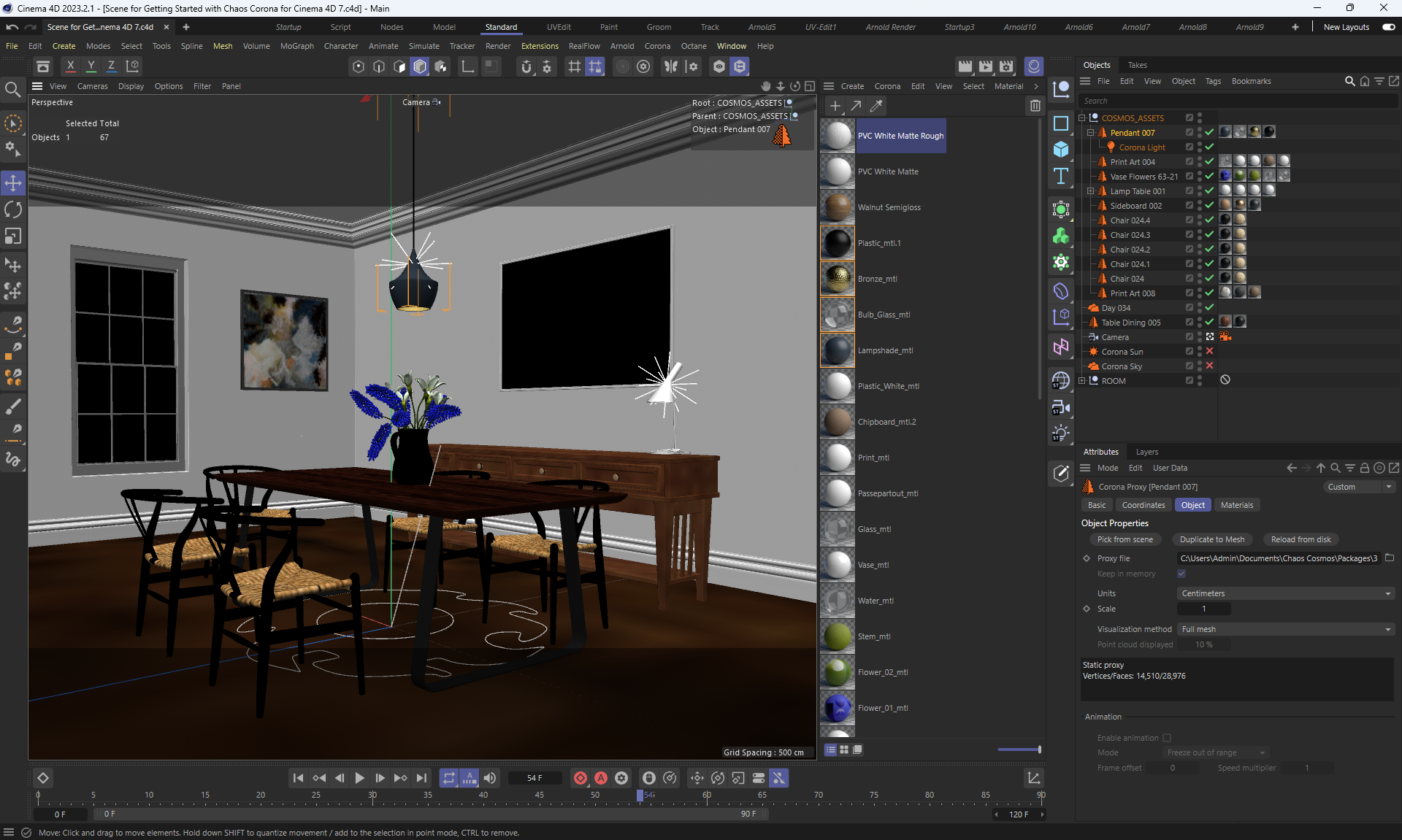
Task: Click the Cube primitive icon
Action: click(x=1061, y=150)
